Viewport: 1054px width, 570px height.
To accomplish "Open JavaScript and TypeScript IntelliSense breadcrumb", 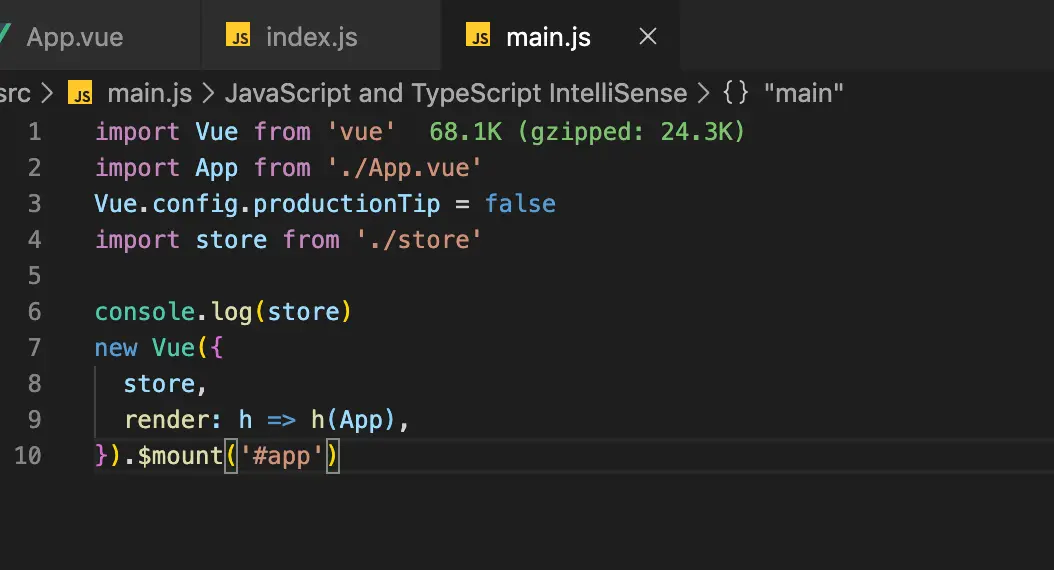I will point(456,94).
